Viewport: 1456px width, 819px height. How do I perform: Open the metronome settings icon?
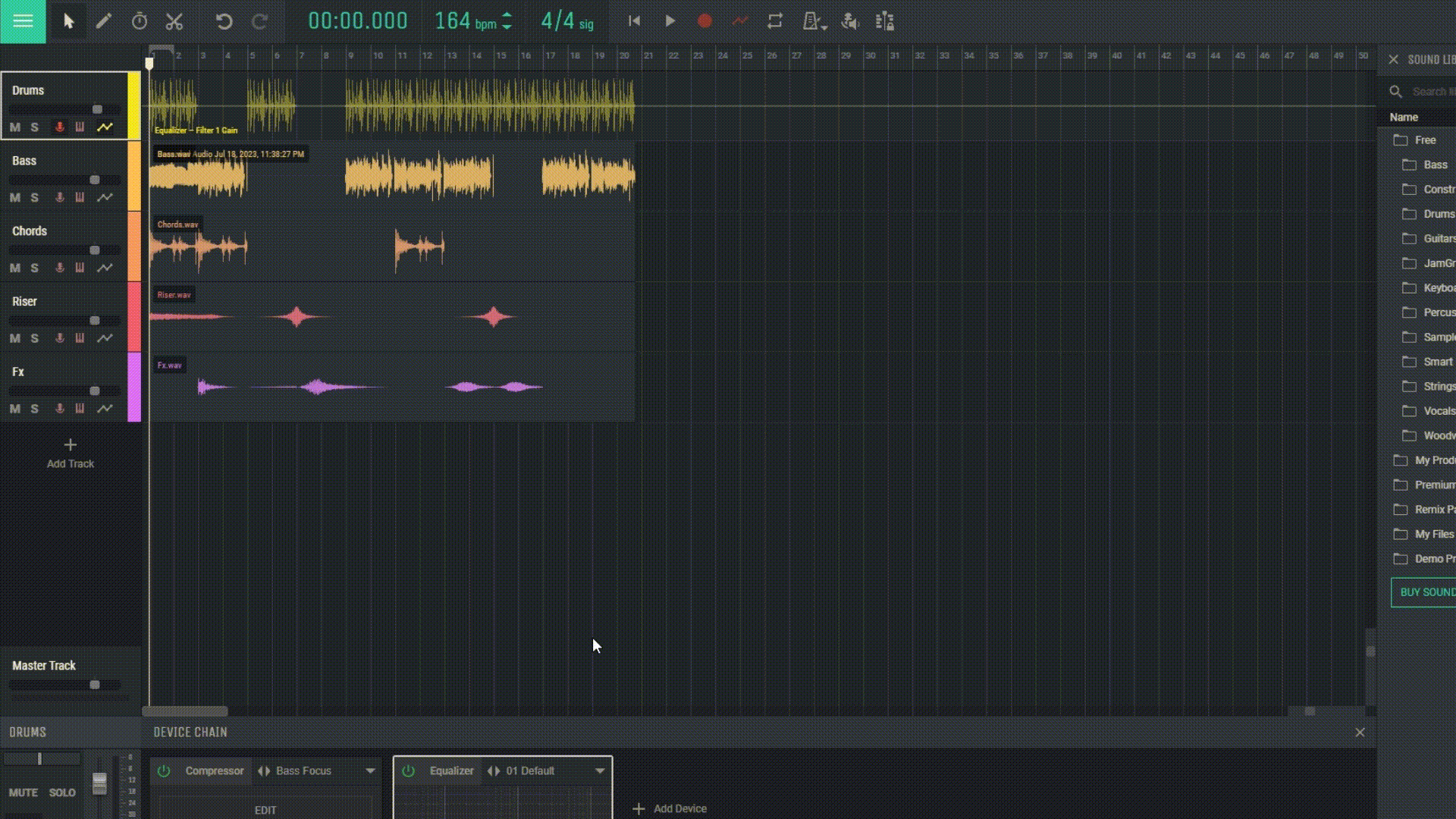point(813,21)
